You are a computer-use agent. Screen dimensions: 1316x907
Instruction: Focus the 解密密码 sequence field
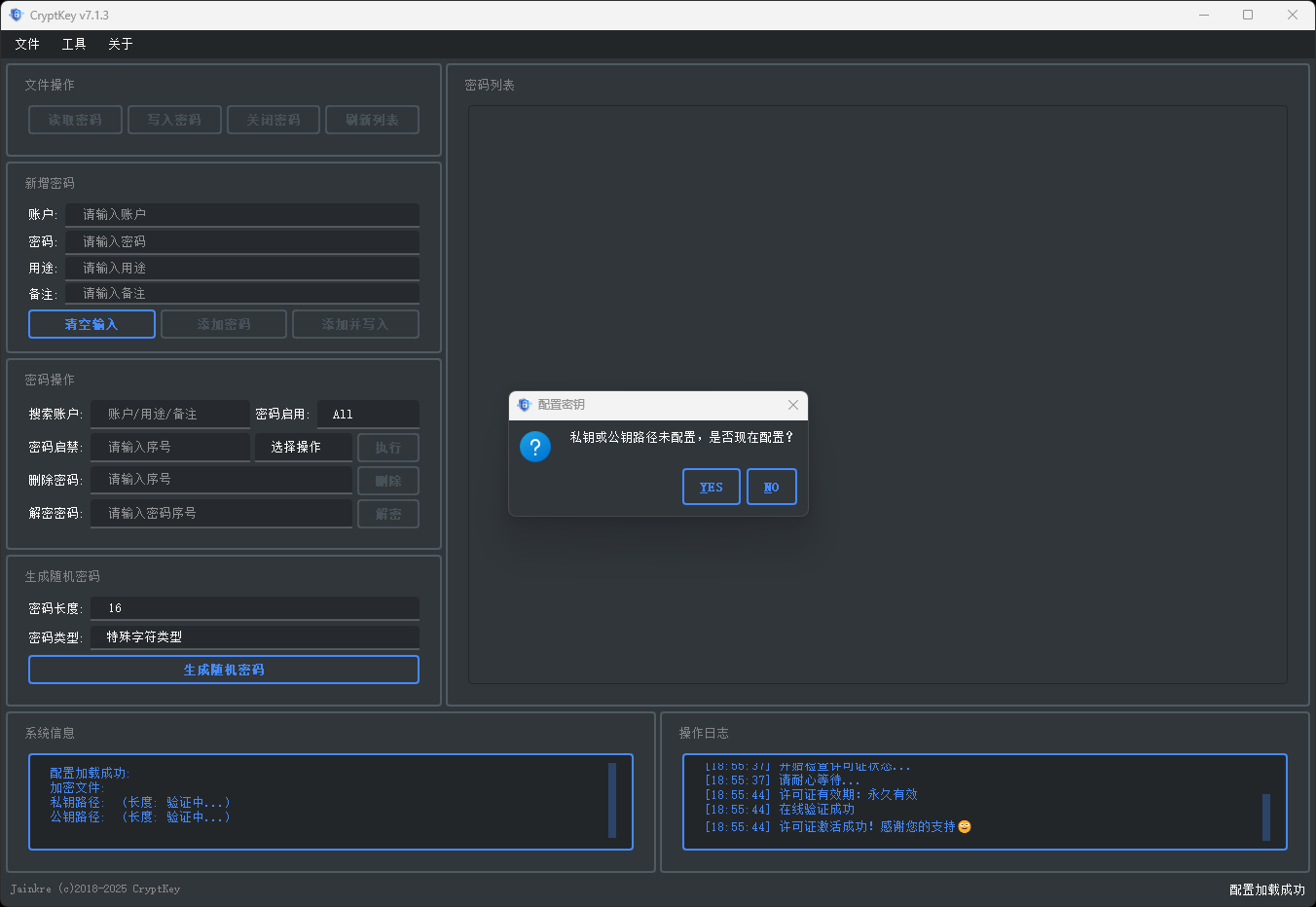(221, 513)
